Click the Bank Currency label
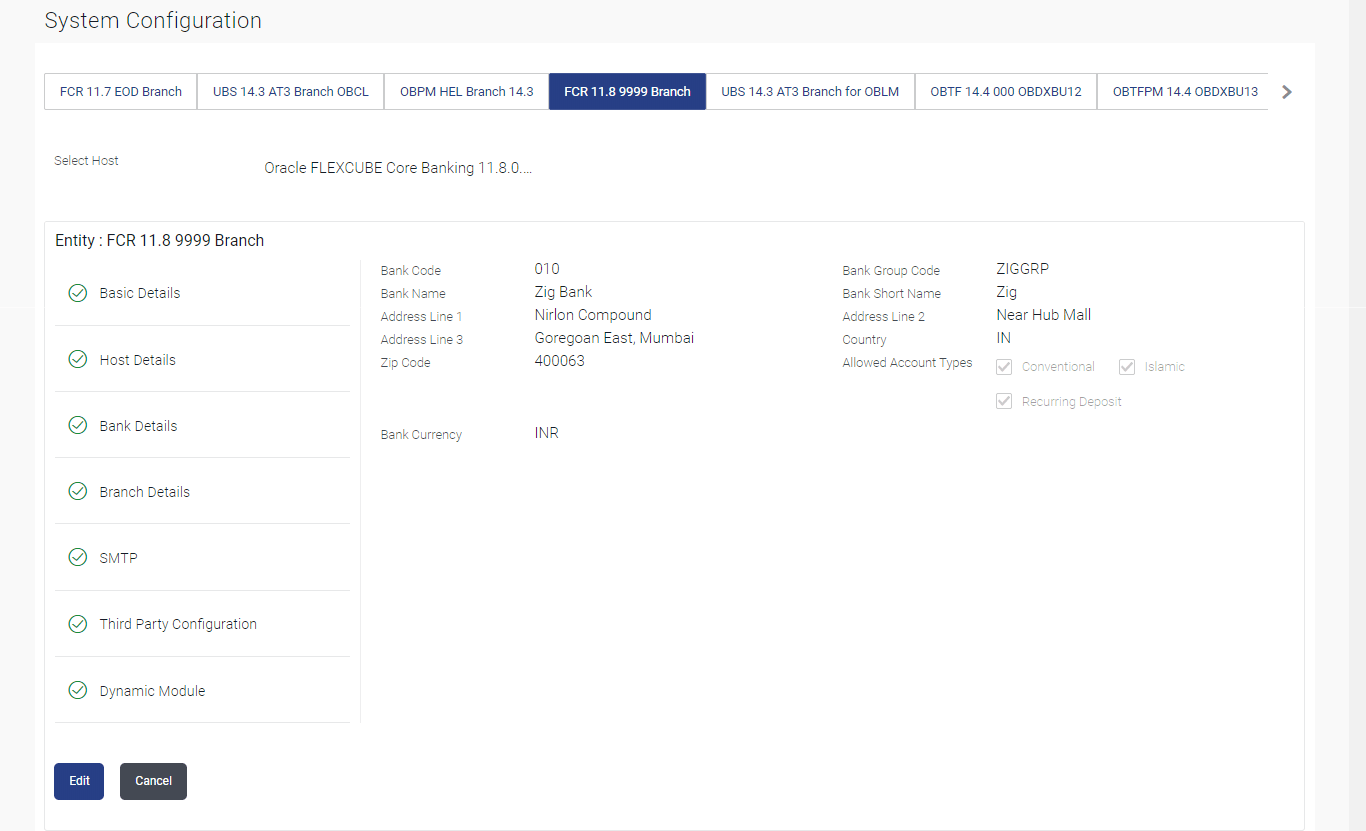Image resolution: width=1366 pixels, height=831 pixels. [421, 435]
